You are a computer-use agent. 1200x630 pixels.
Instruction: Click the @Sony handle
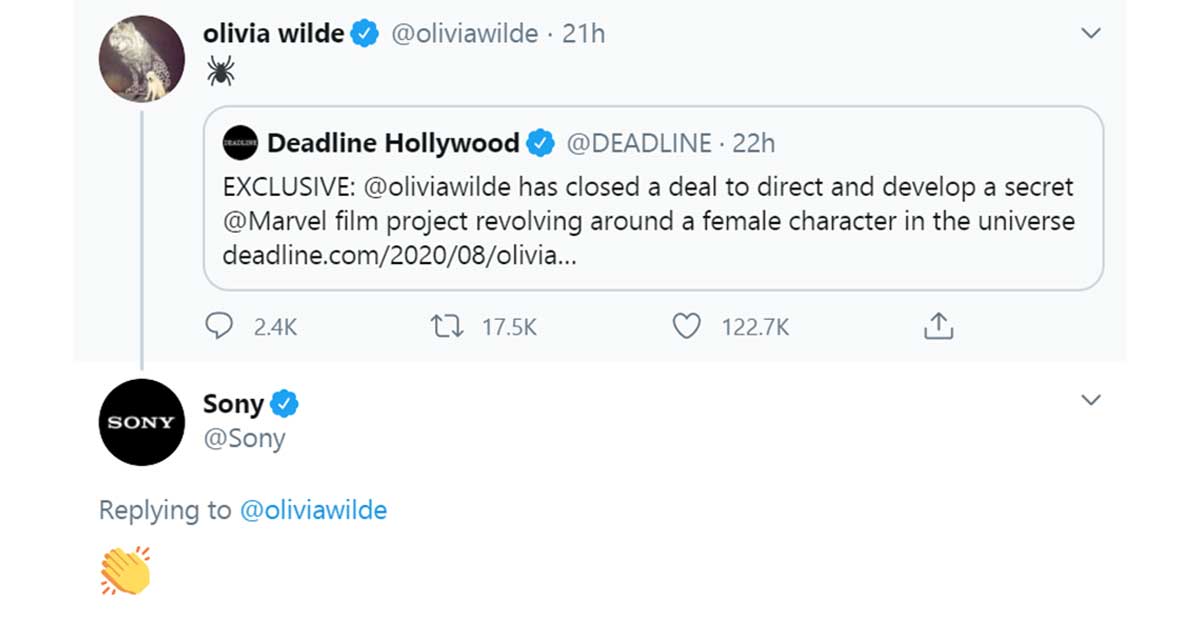(x=244, y=438)
